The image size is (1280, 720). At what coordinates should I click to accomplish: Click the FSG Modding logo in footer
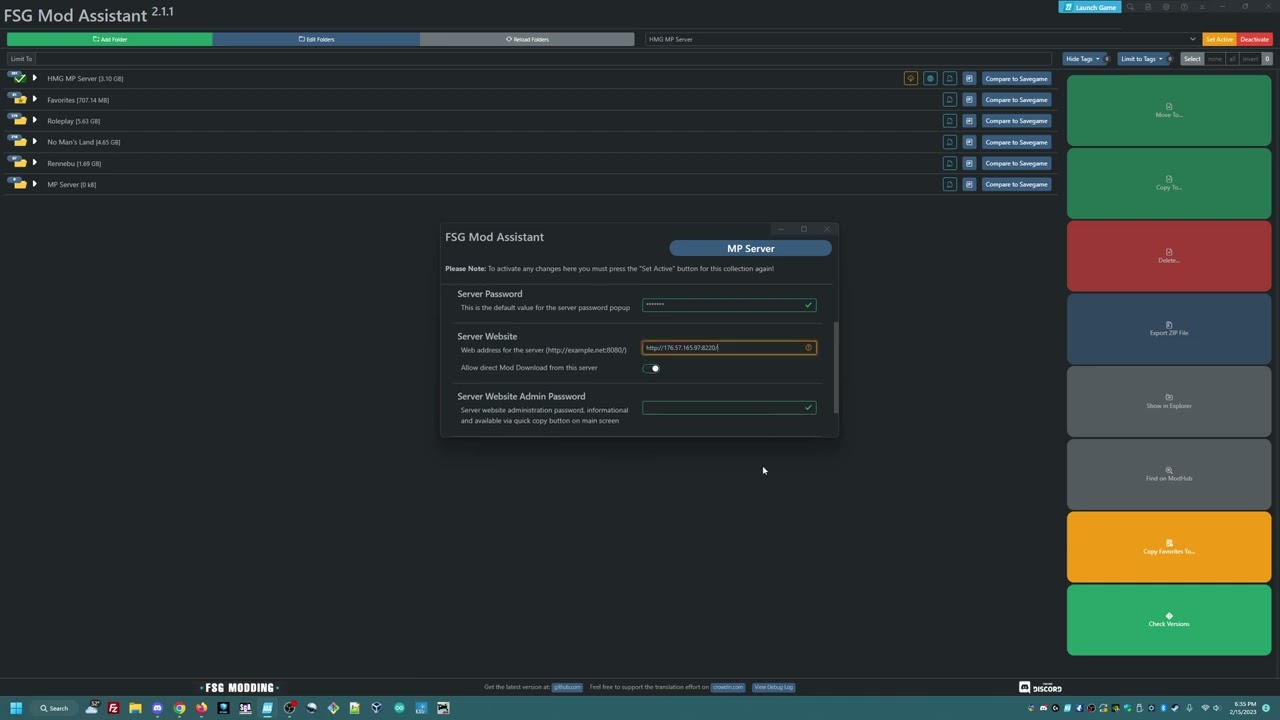(239, 687)
